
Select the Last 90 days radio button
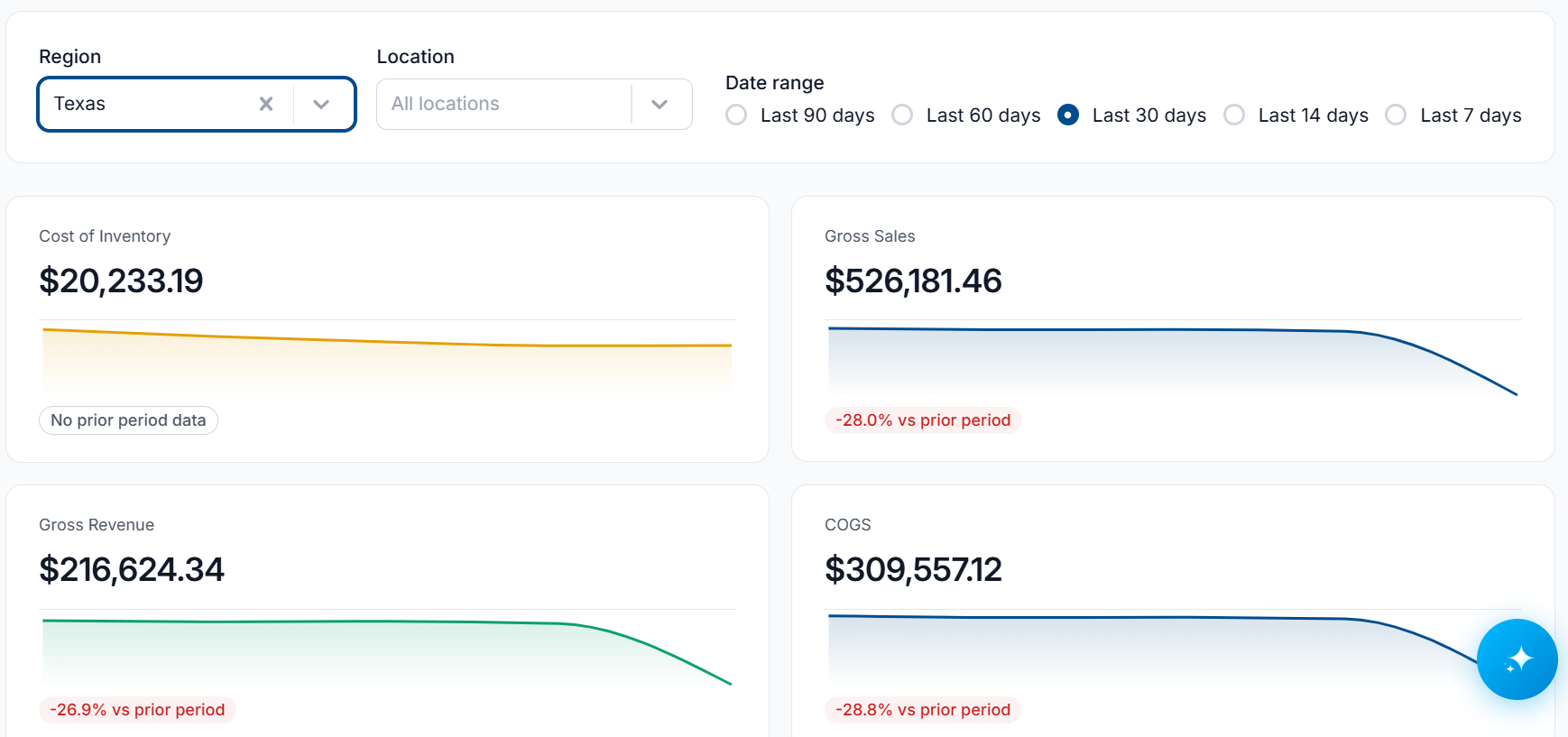[x=736, y=115]
